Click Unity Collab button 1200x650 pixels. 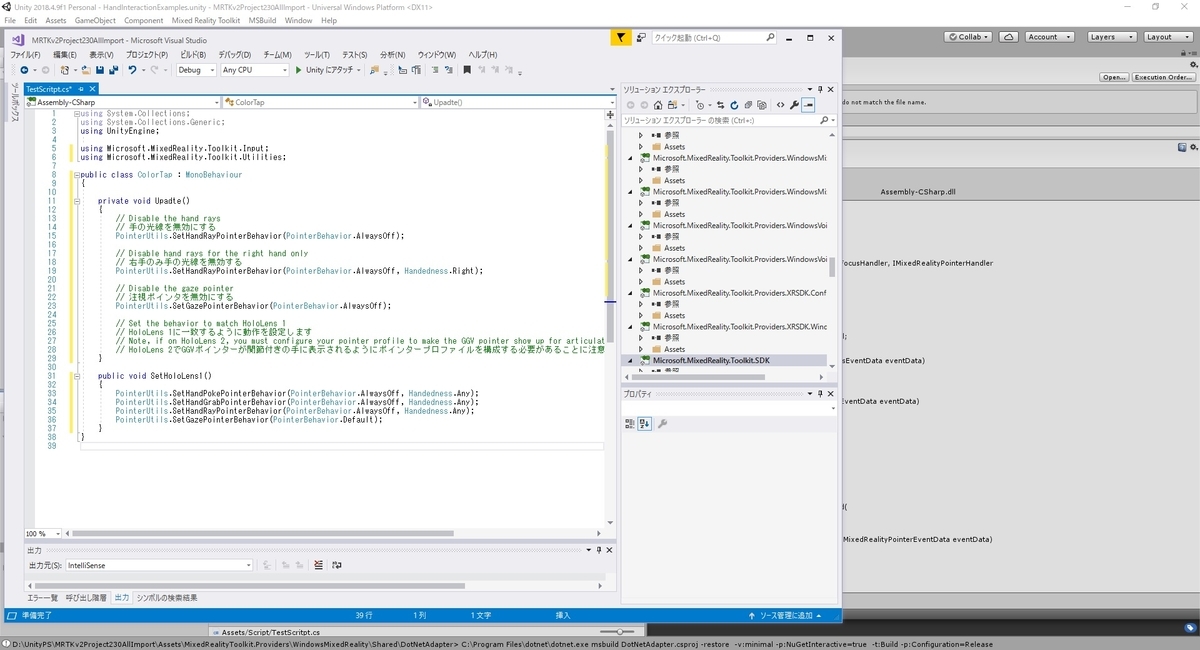[x=970, y=37]
